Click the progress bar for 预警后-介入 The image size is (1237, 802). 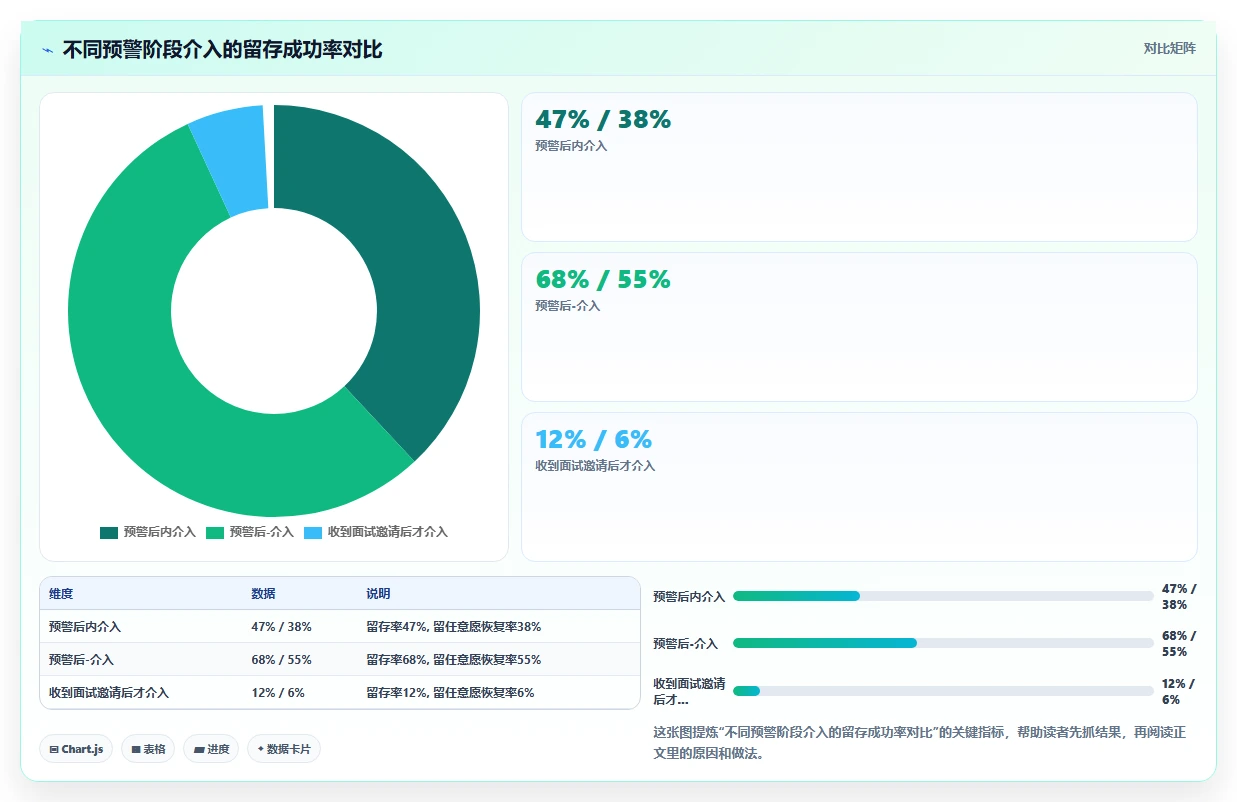pos(943,643)
